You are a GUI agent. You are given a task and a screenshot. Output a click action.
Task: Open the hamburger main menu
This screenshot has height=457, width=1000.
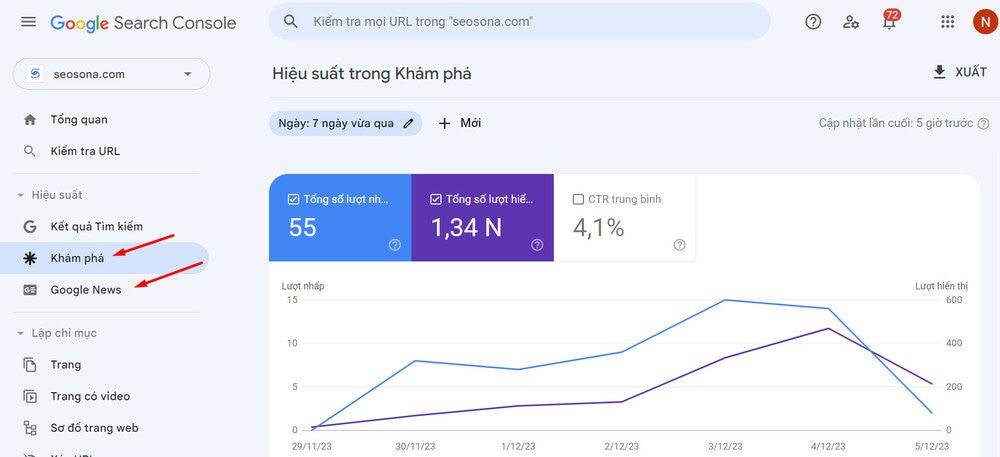point(29,22)
